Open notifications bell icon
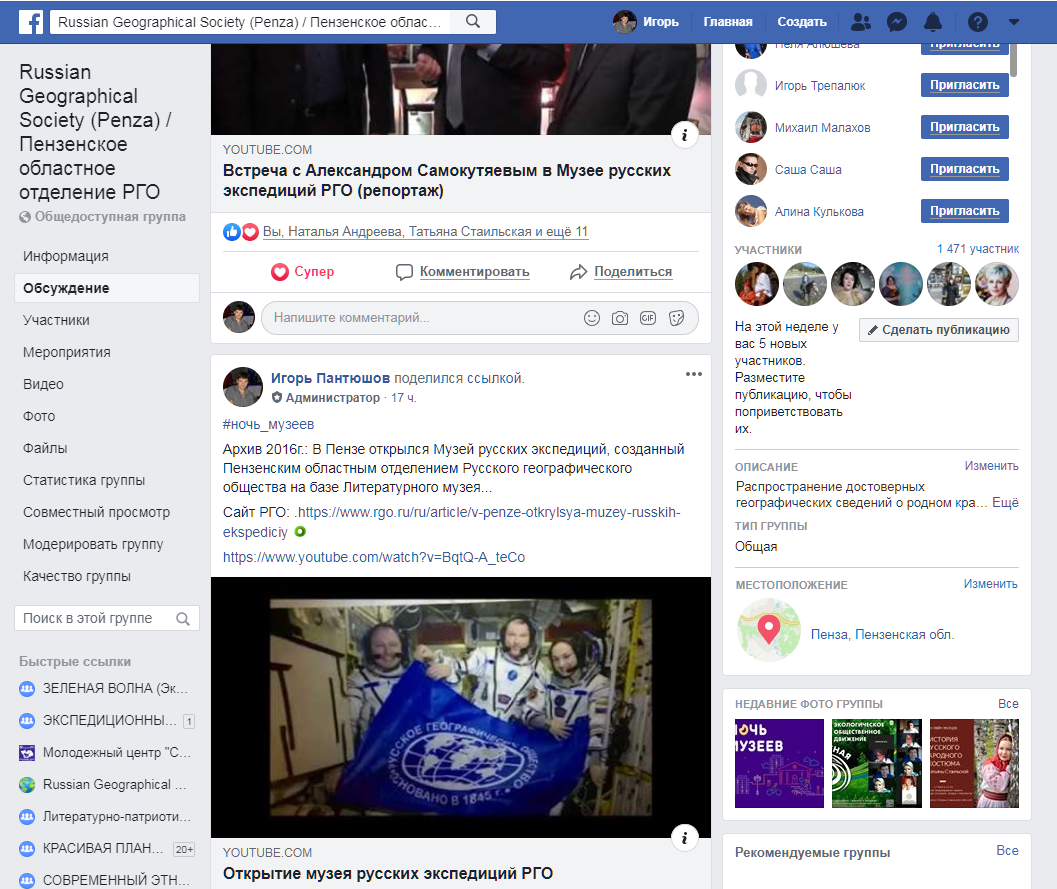The width and height of the screenshot is (1057, 889). click(933, 22)
